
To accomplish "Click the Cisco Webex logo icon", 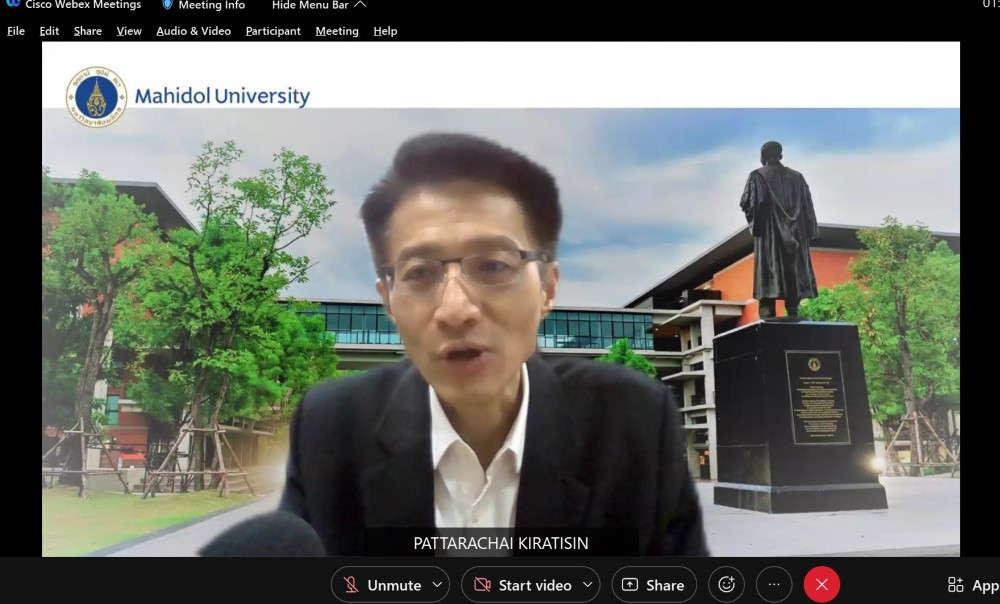I will tap(13, 4).
